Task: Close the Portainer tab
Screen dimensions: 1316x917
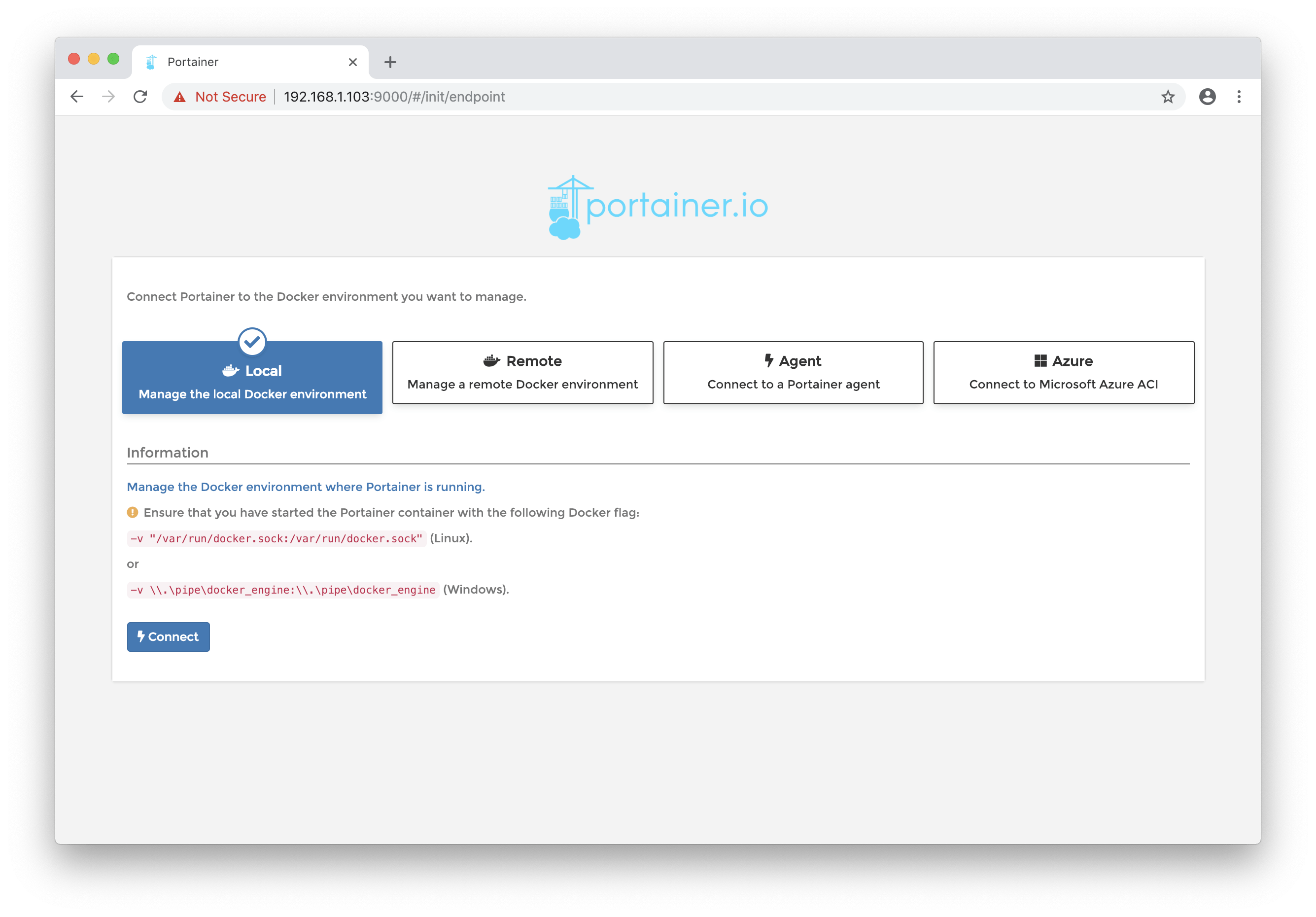Action: tap(353, 62)
